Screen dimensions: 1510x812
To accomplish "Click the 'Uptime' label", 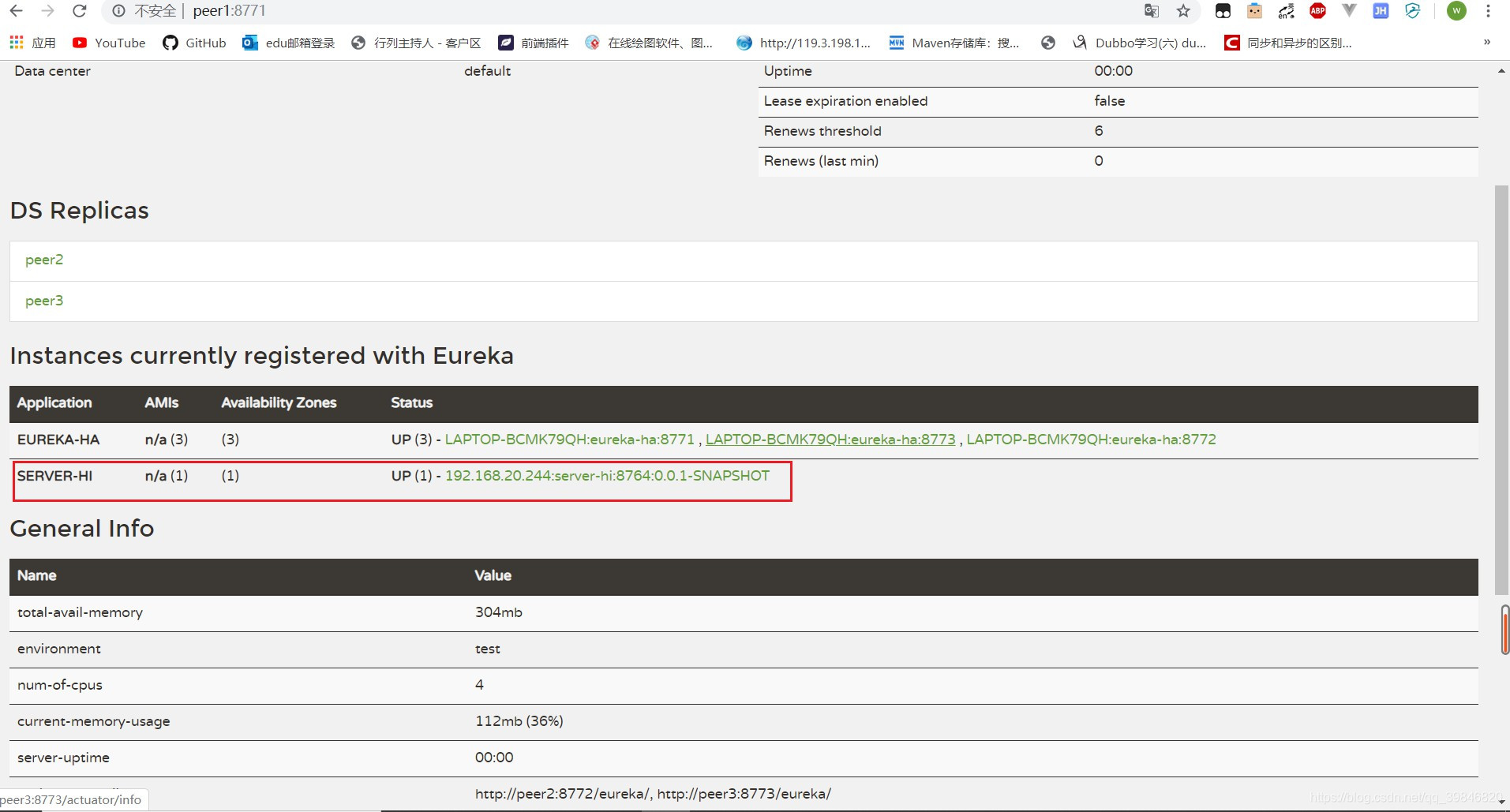I will (x=788, y=71).
